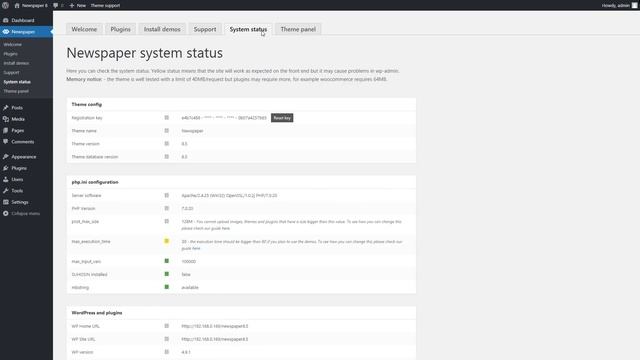Click the Users person icon
Screen dimensions: 640x360
point(6,180)
